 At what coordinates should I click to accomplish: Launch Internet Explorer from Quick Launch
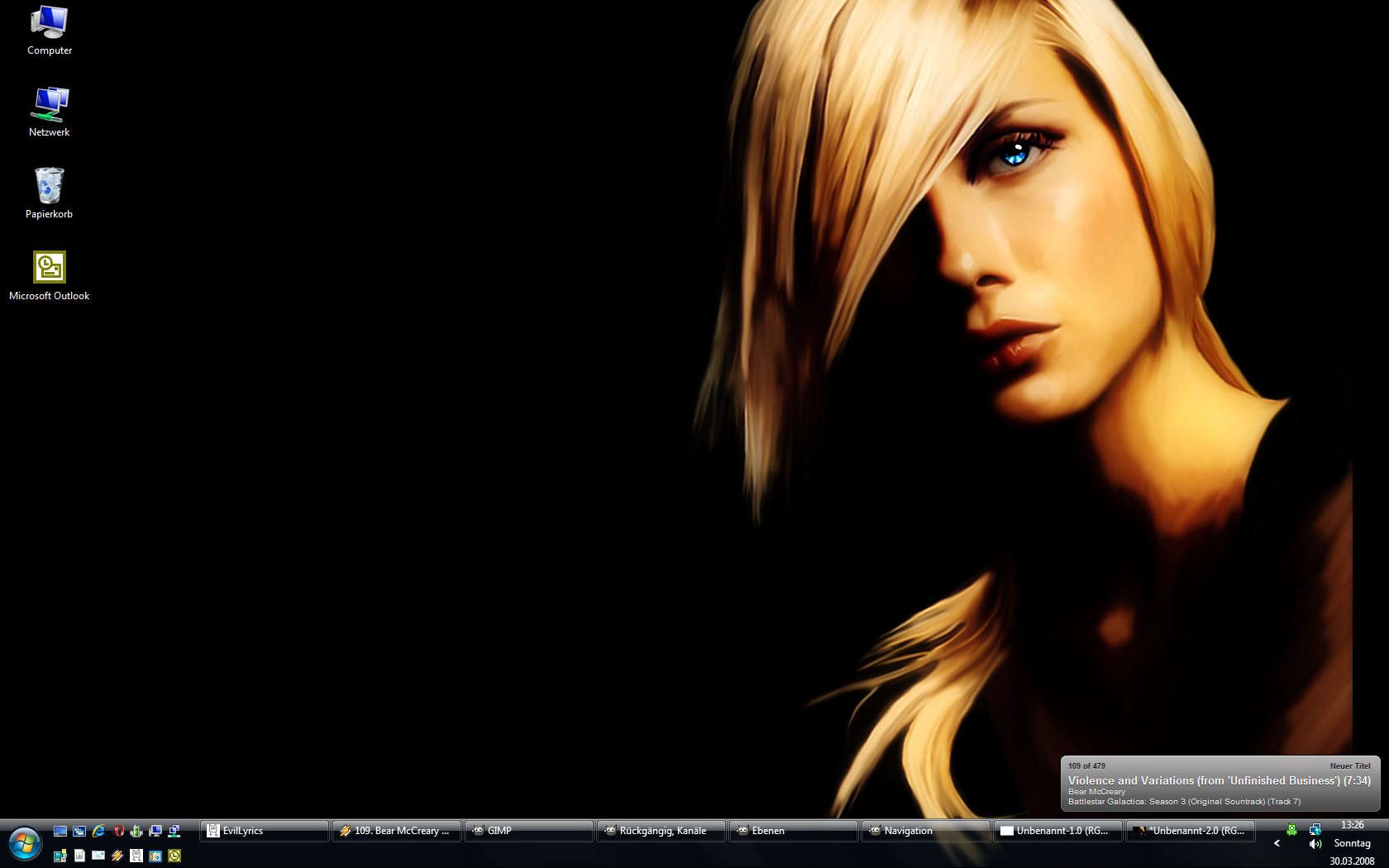coord(98,831)
